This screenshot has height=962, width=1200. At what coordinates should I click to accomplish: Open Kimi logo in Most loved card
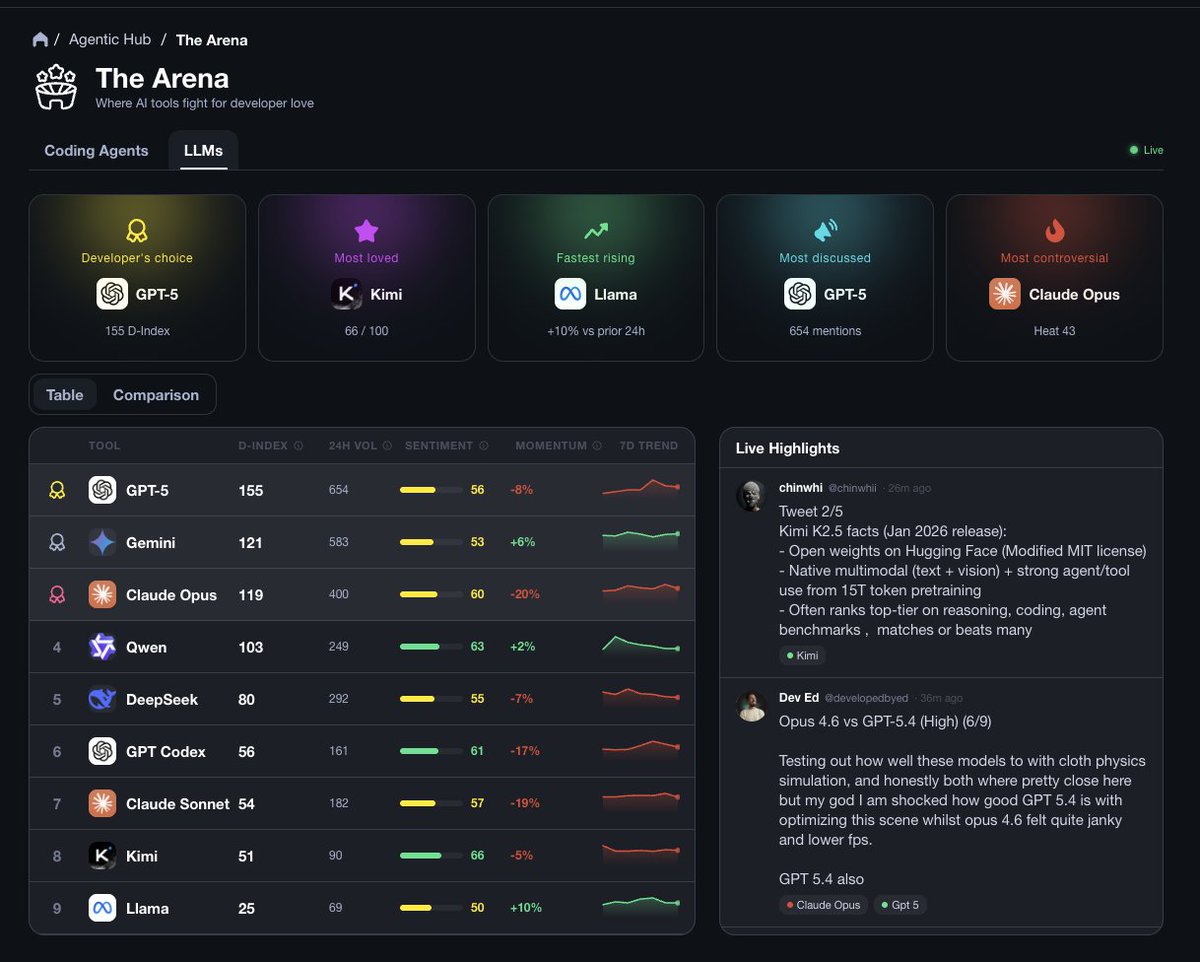point(346,294)
